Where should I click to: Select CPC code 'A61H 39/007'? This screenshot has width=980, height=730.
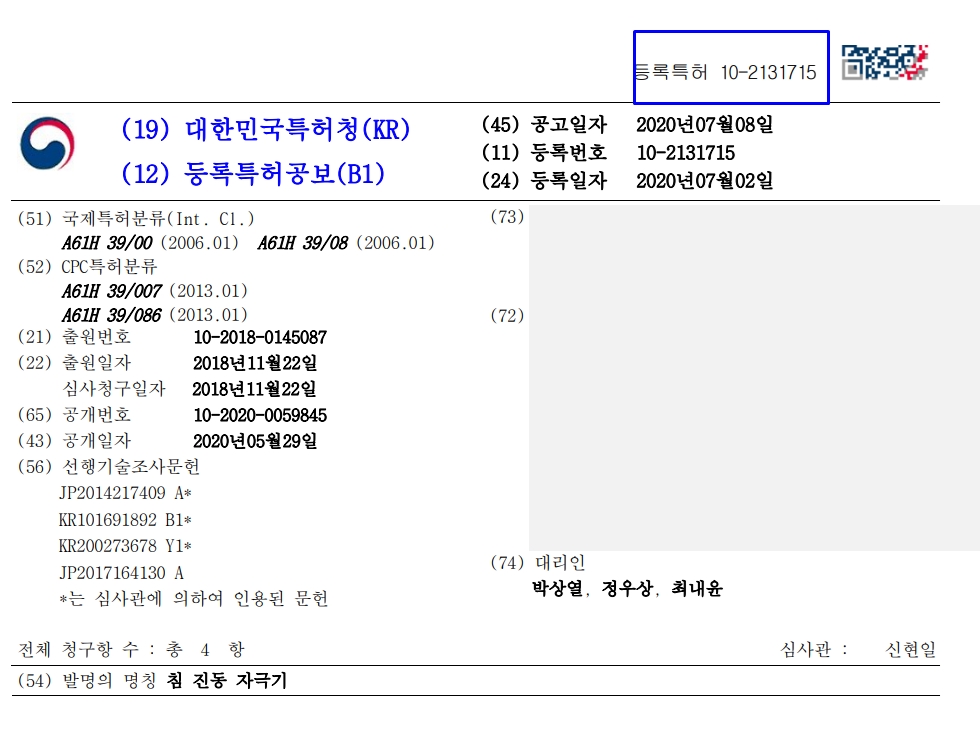(x=111, y=291)
